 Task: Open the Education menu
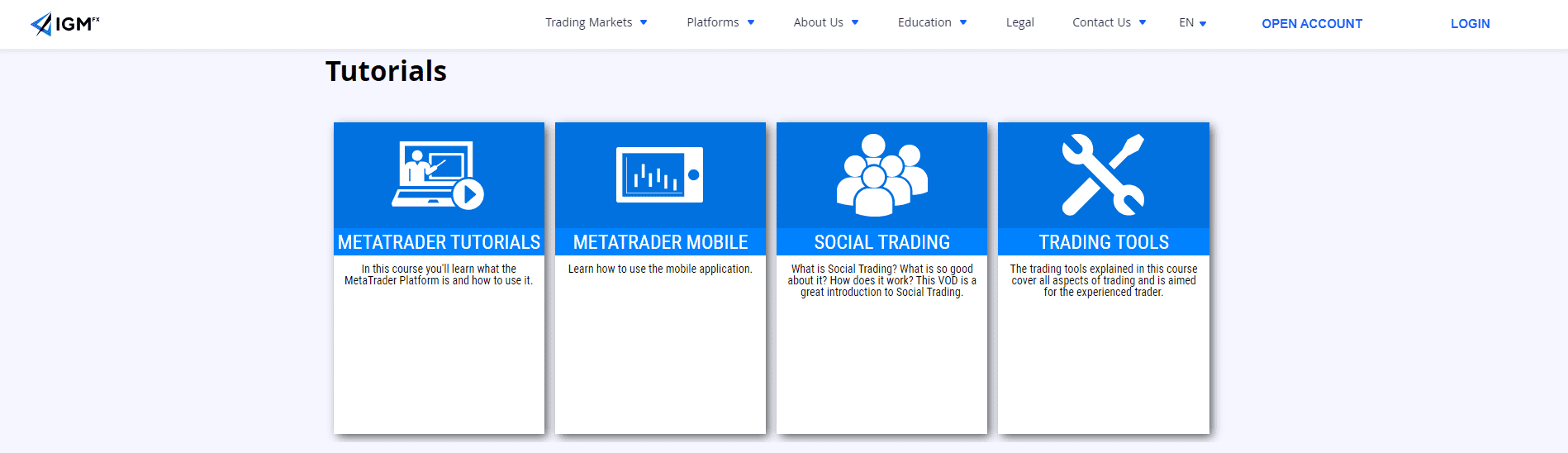coord(924,22)
